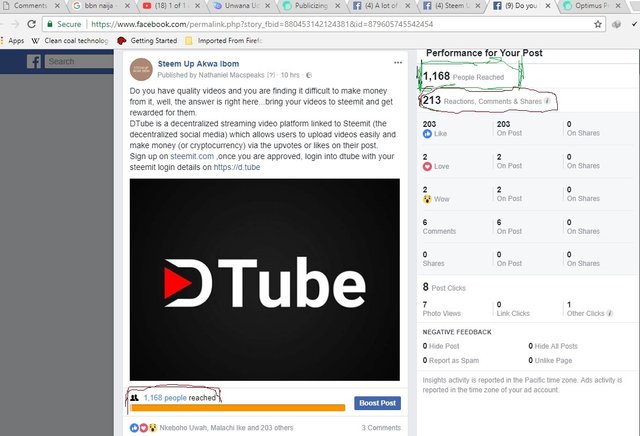Click the 0 Unlike Page entry

tap(550, 360)
